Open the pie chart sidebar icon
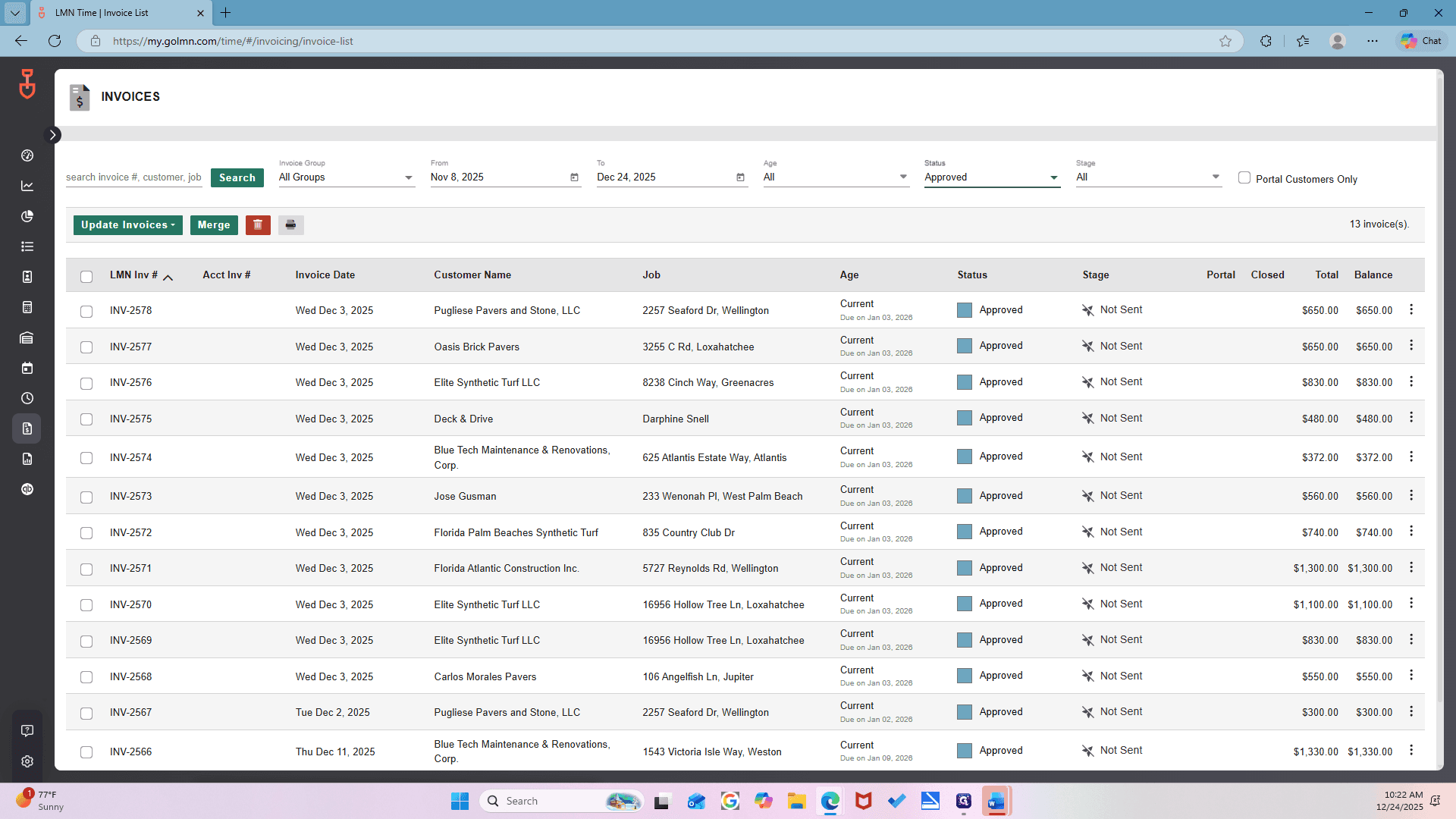Image resolution: width=1456 pixels, height=819 pixels. coord(27,216)
